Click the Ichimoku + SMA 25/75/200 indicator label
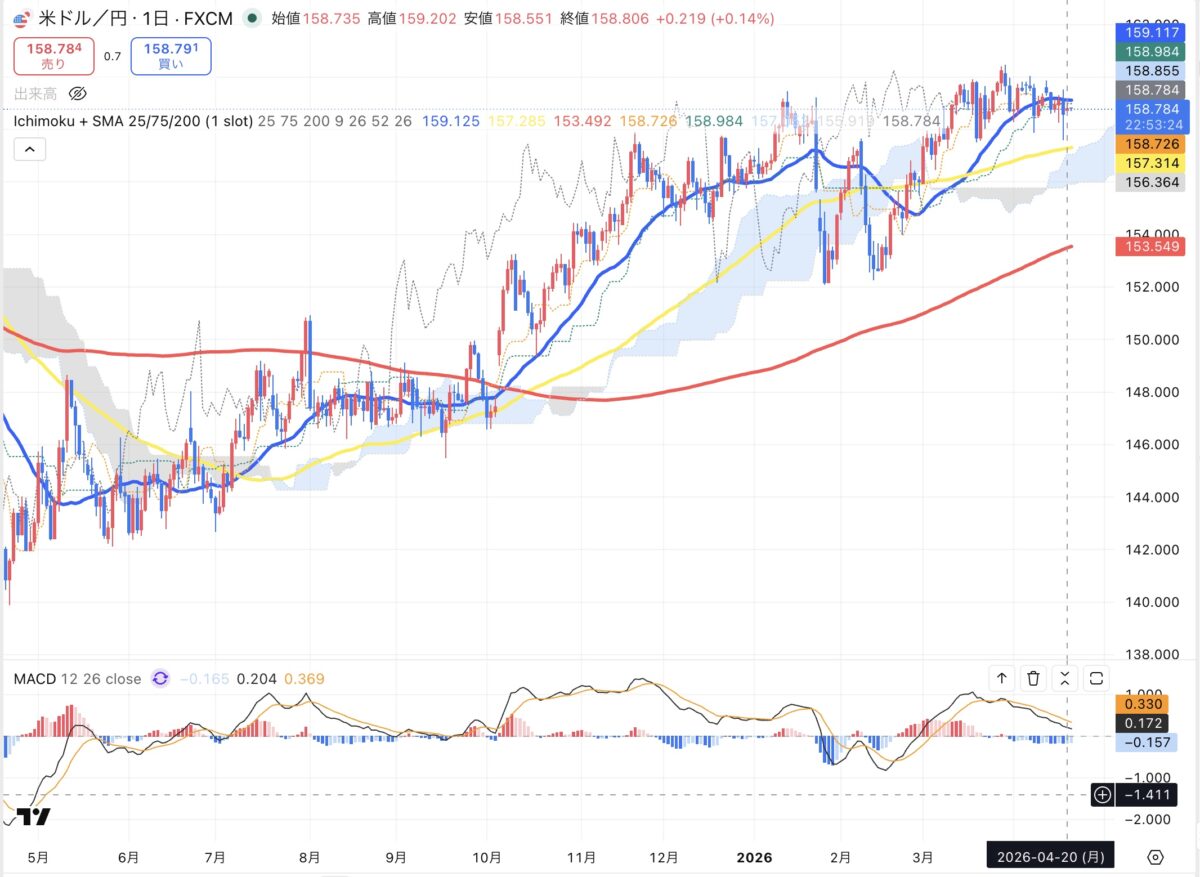 coord(131,121)
